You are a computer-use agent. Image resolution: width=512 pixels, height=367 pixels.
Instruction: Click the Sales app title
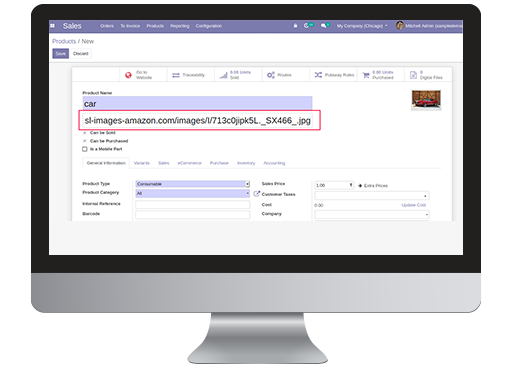pos(72,26)
